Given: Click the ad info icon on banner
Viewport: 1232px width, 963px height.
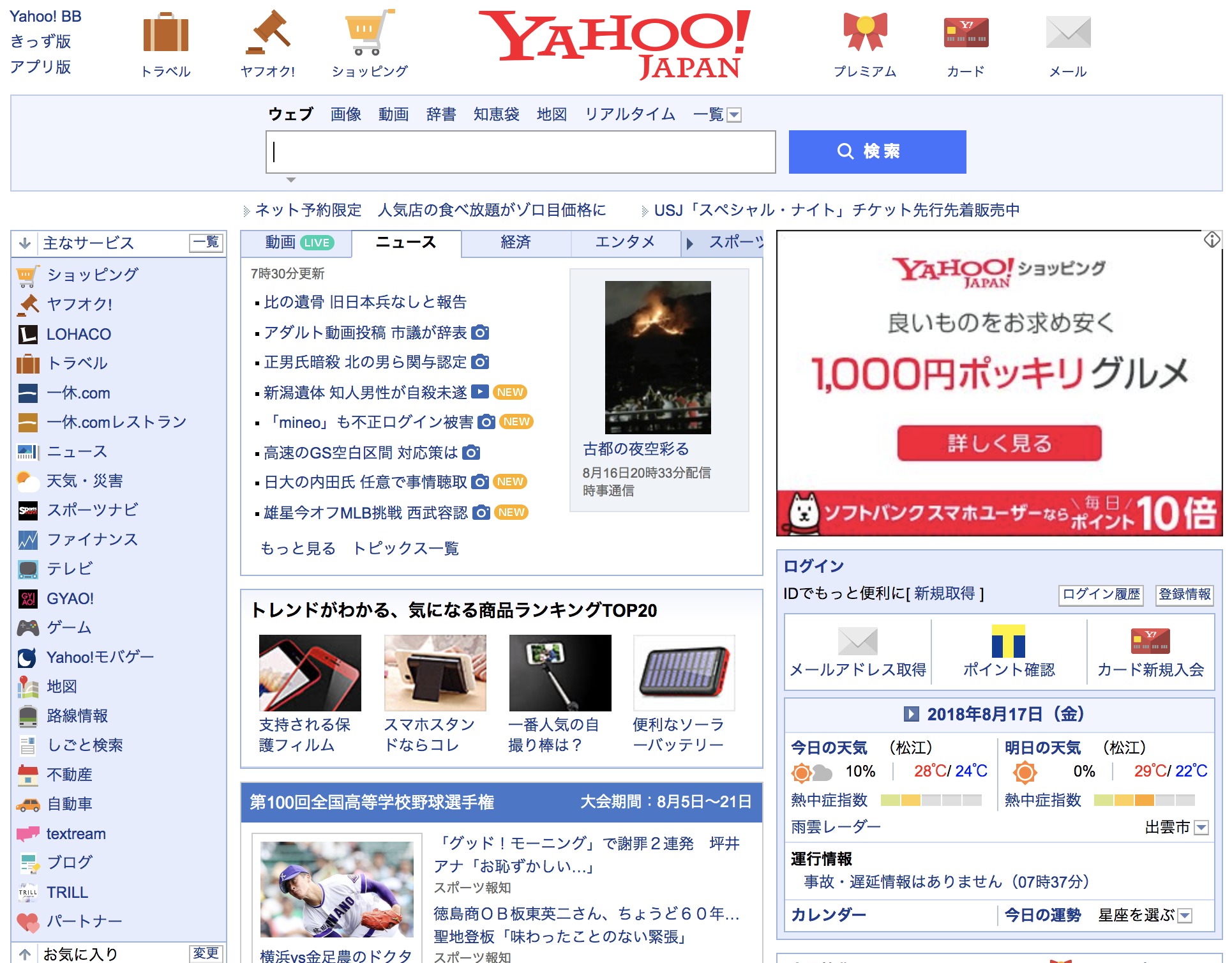Looking at the screenshot, I should (1212, 240).
